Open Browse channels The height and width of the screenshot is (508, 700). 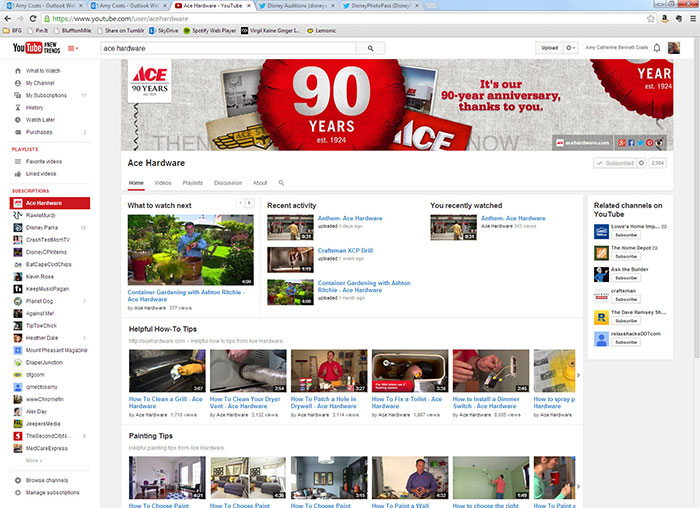46,480
